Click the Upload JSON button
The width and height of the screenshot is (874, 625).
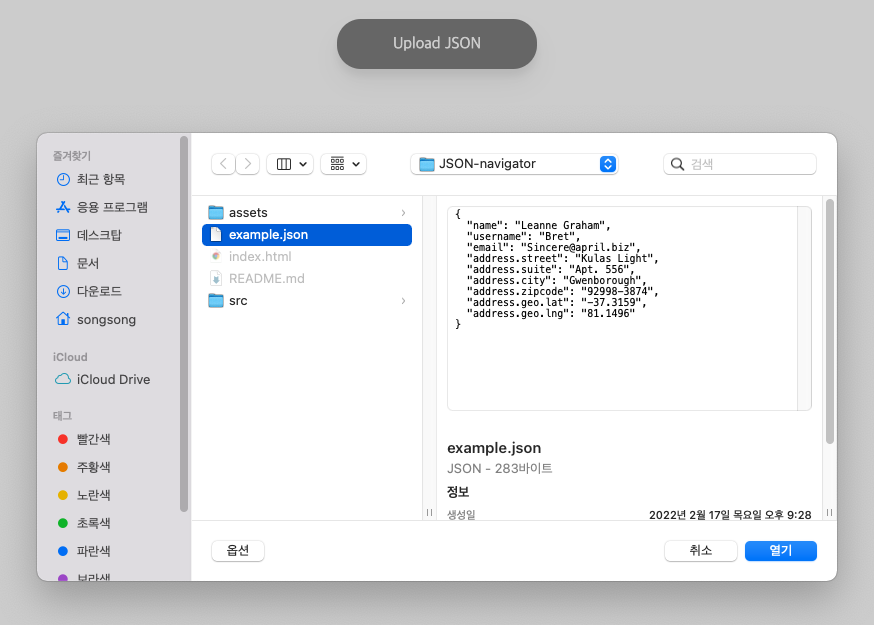[x=436, y=43]
